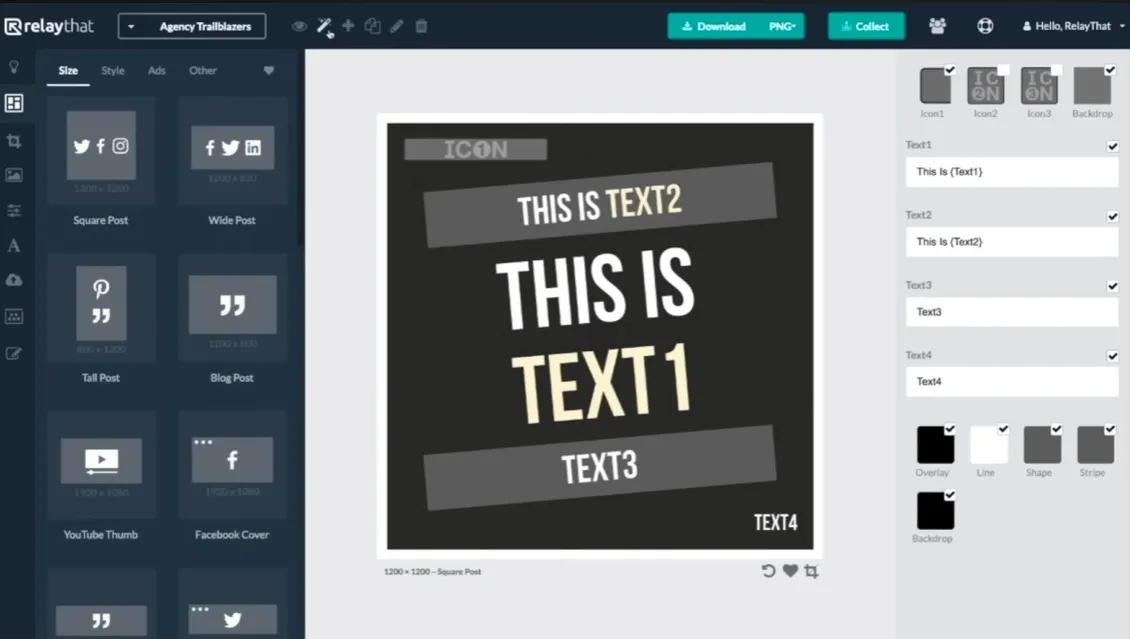Select the Tall Post layout thumbnail
This screenshot has height=639, width=1130.
pos(101,310)
